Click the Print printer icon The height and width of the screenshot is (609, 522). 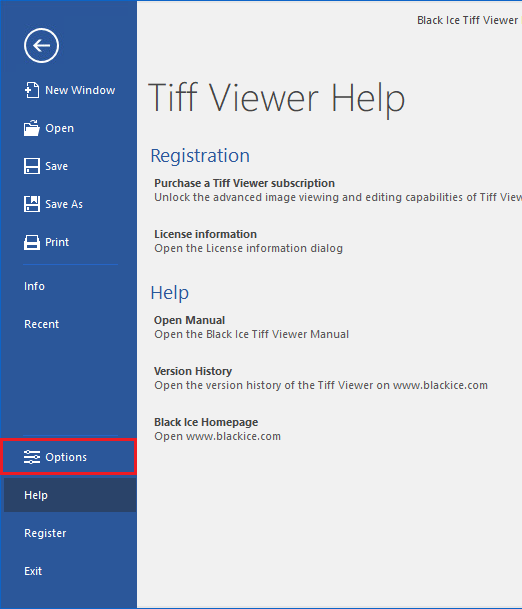click(31, 242)
